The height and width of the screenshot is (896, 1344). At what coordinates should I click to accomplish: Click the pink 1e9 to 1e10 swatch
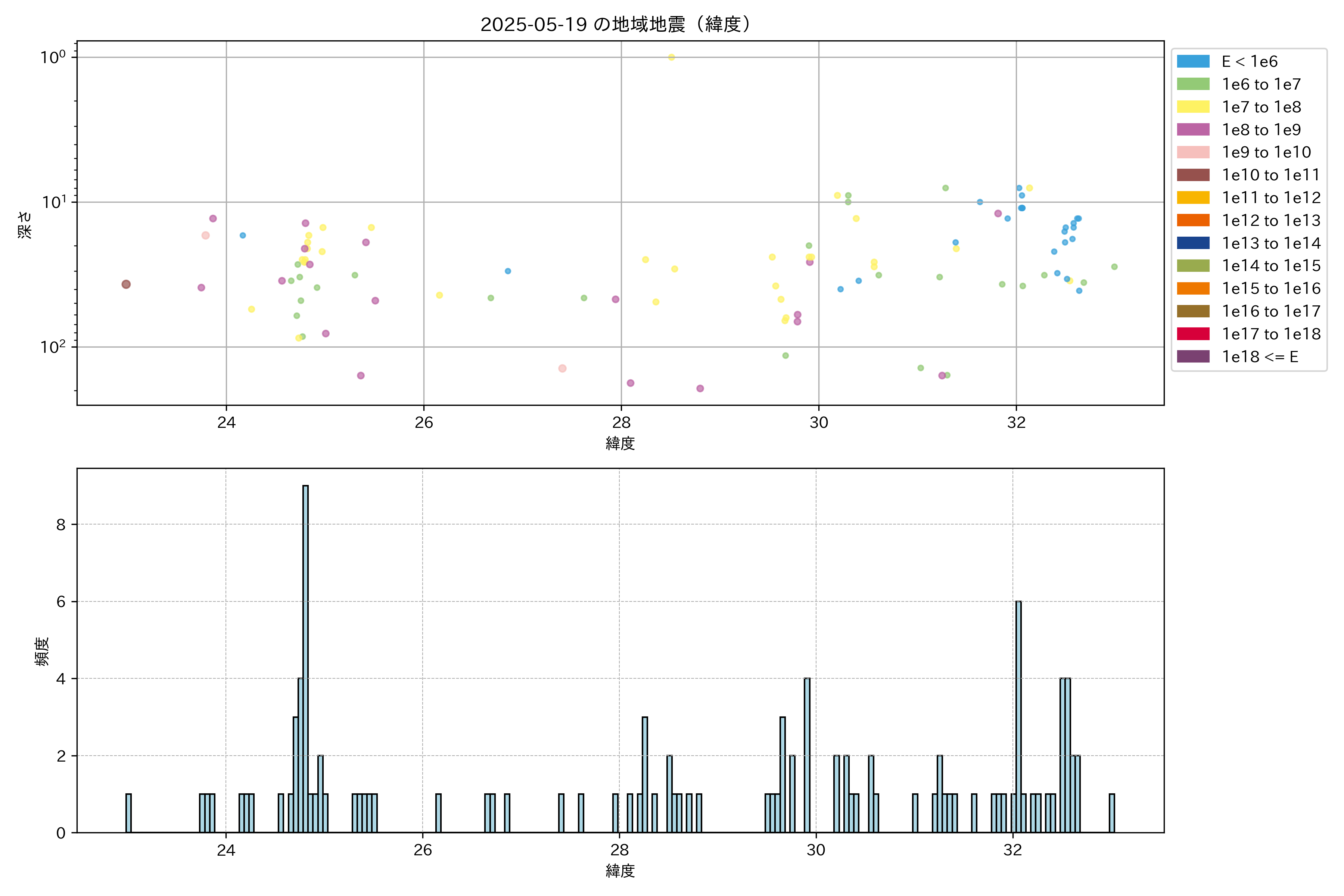(x=1193, y=152)
